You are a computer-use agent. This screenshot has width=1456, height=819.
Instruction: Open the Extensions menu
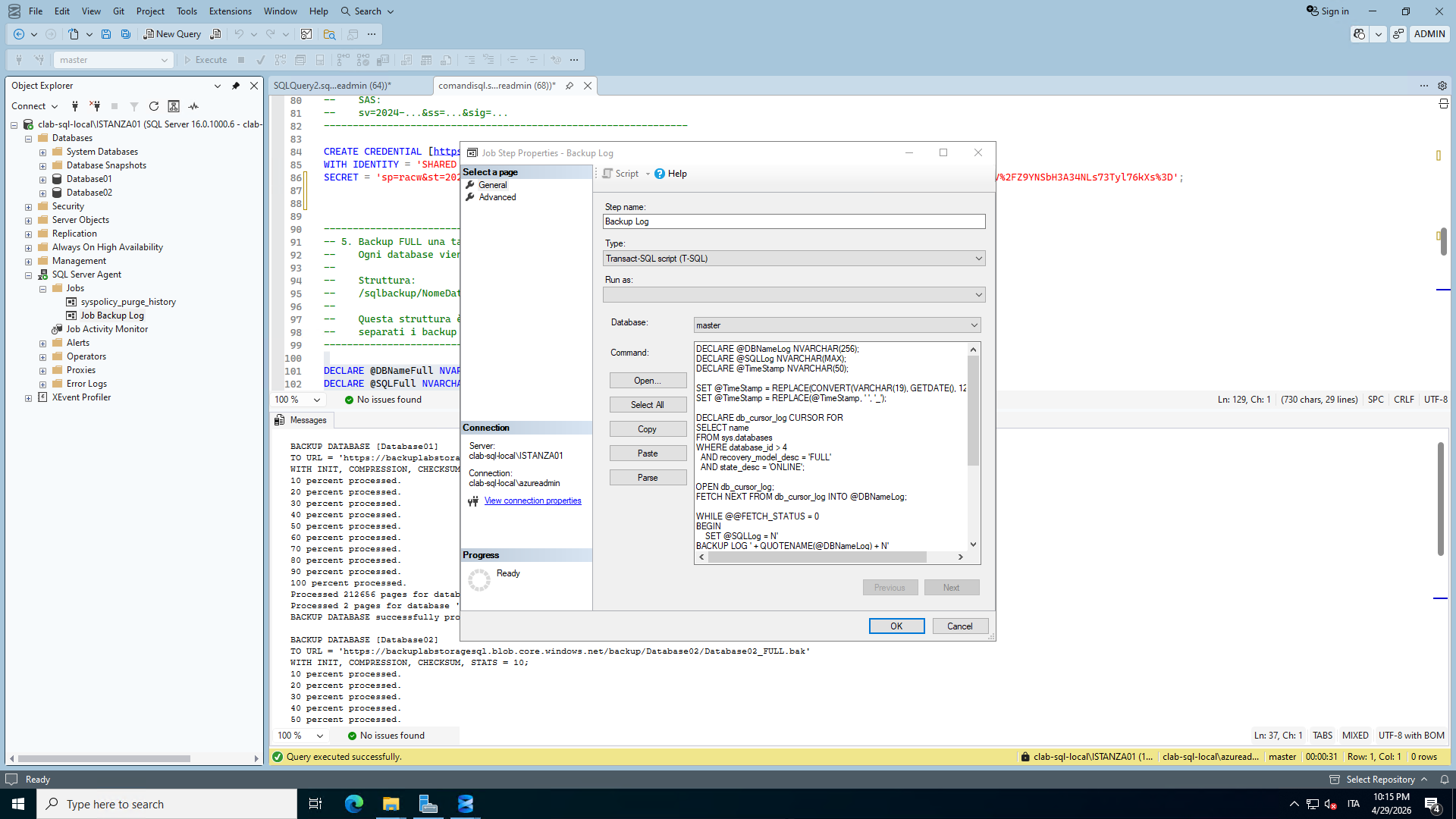(x=230, y=11)
